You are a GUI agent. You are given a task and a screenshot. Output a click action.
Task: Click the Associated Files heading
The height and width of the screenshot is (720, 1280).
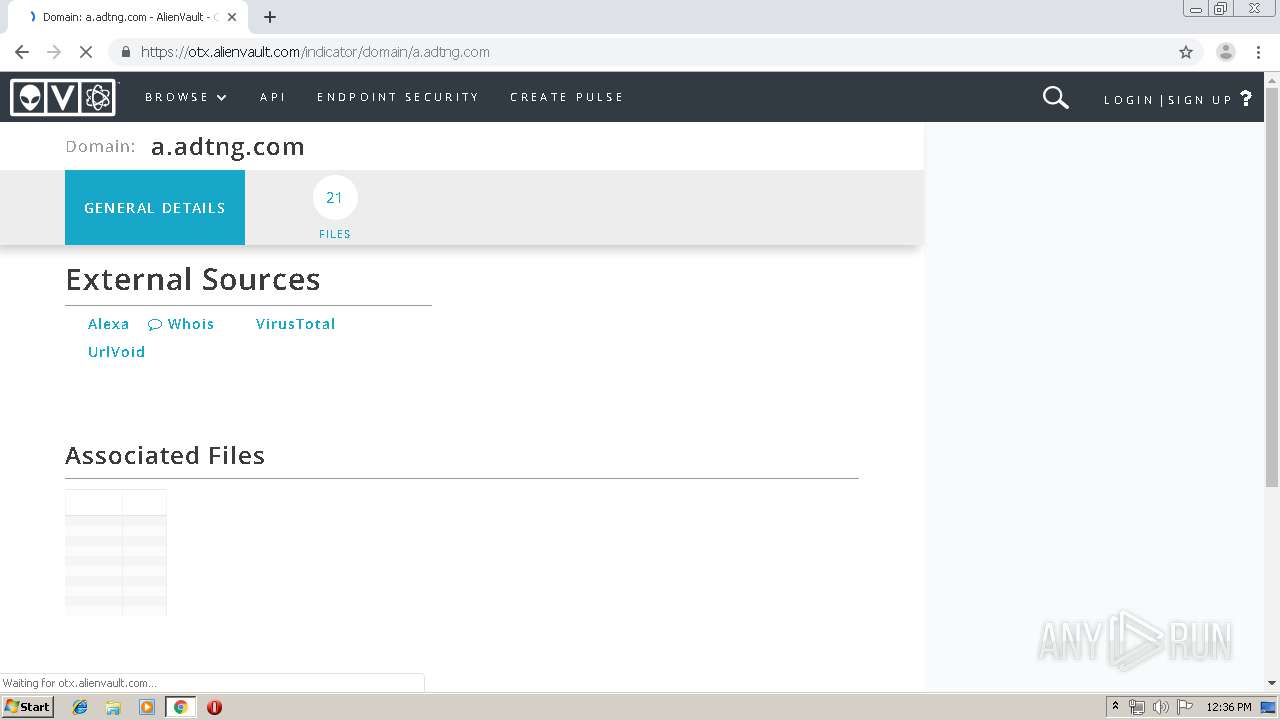tap(165, 456)
